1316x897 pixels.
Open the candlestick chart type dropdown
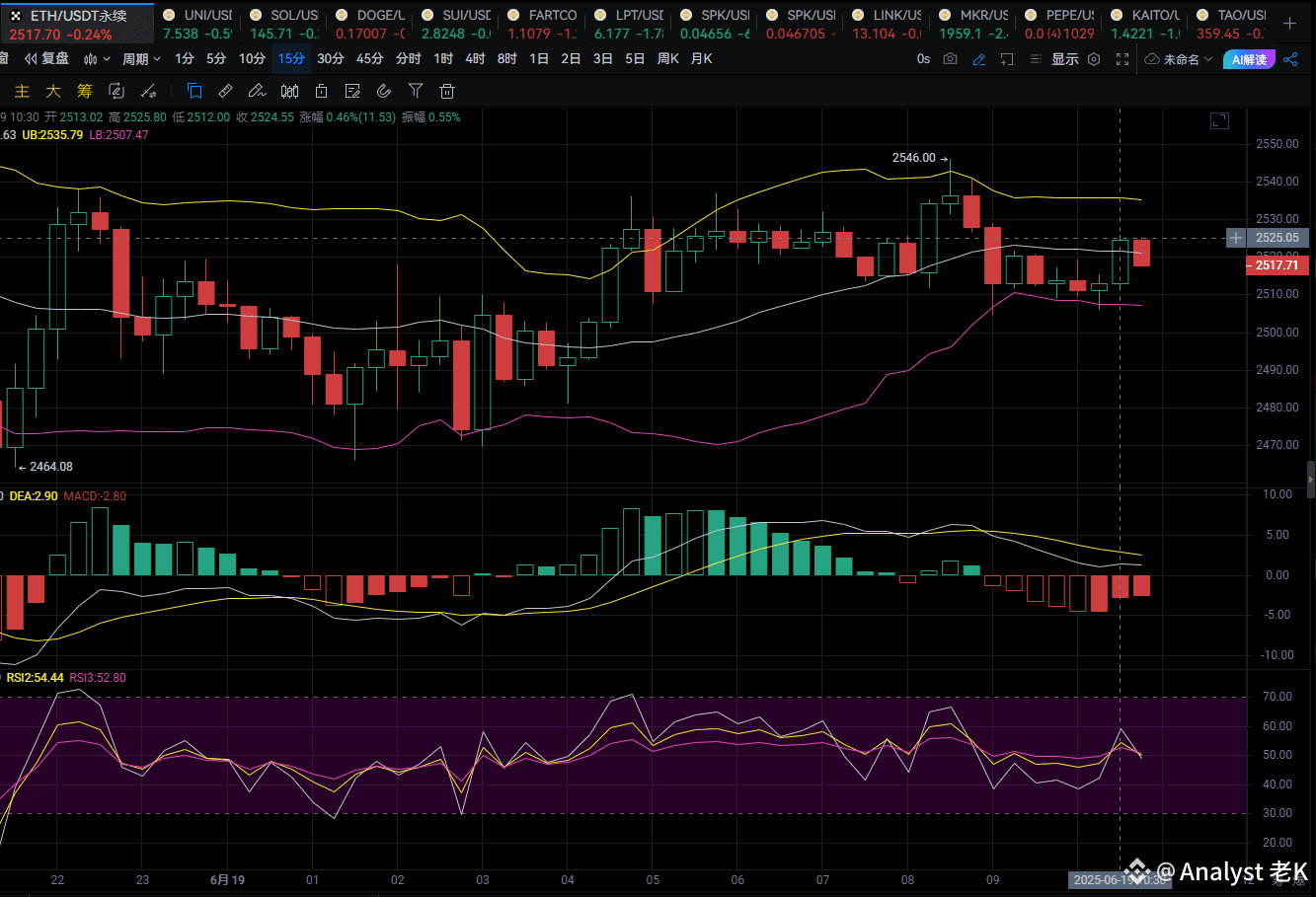coord(96,59)
